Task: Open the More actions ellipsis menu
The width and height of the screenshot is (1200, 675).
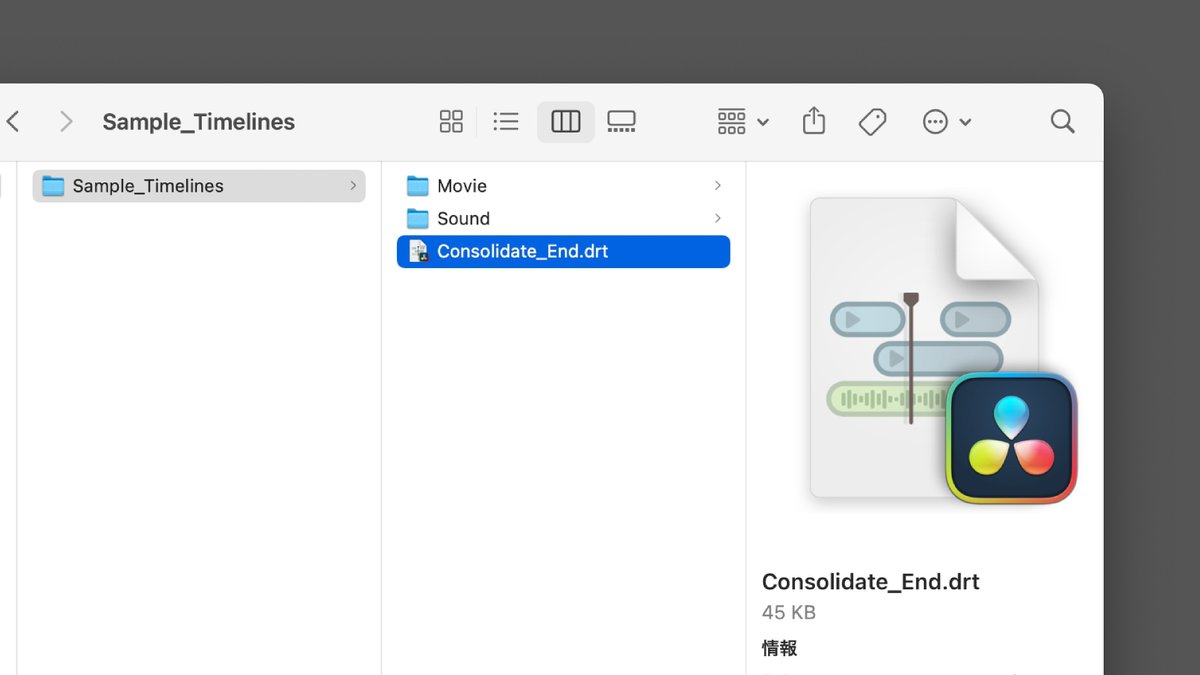Action: coord(946,122)
